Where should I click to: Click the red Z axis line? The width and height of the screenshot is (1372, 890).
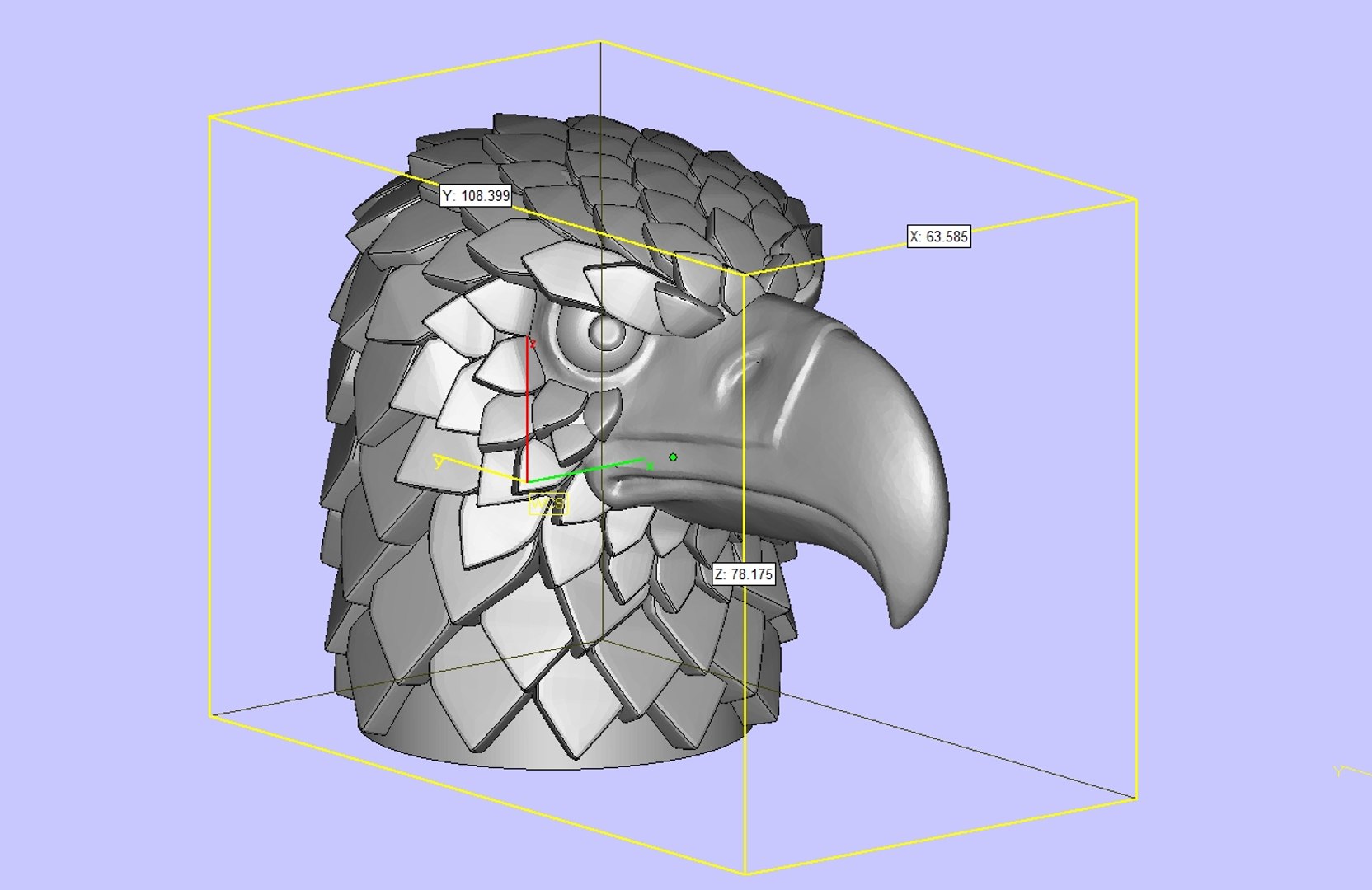[x=527, y=408]
